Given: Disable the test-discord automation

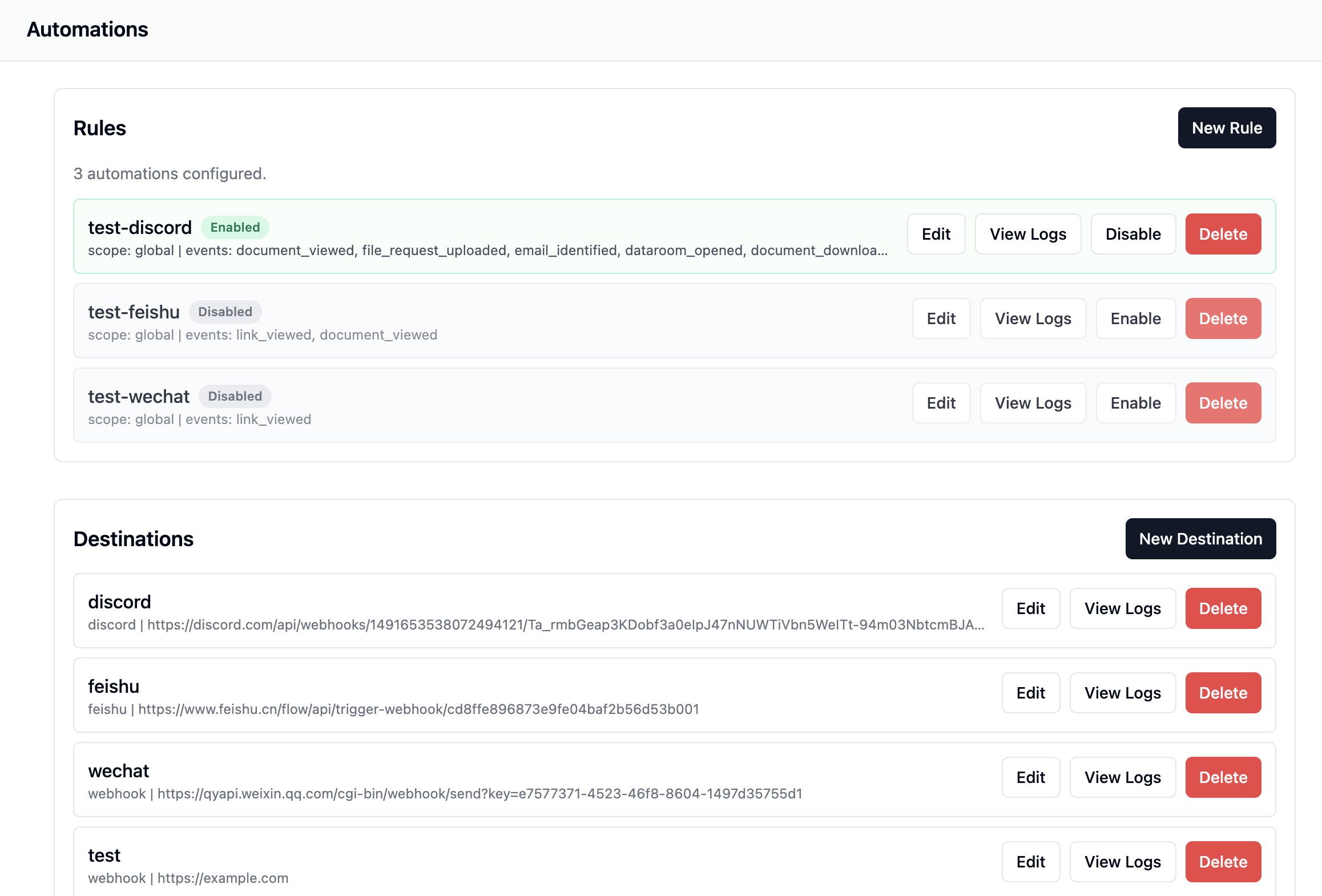Looking at the screenshot, I should point(1133,234).
